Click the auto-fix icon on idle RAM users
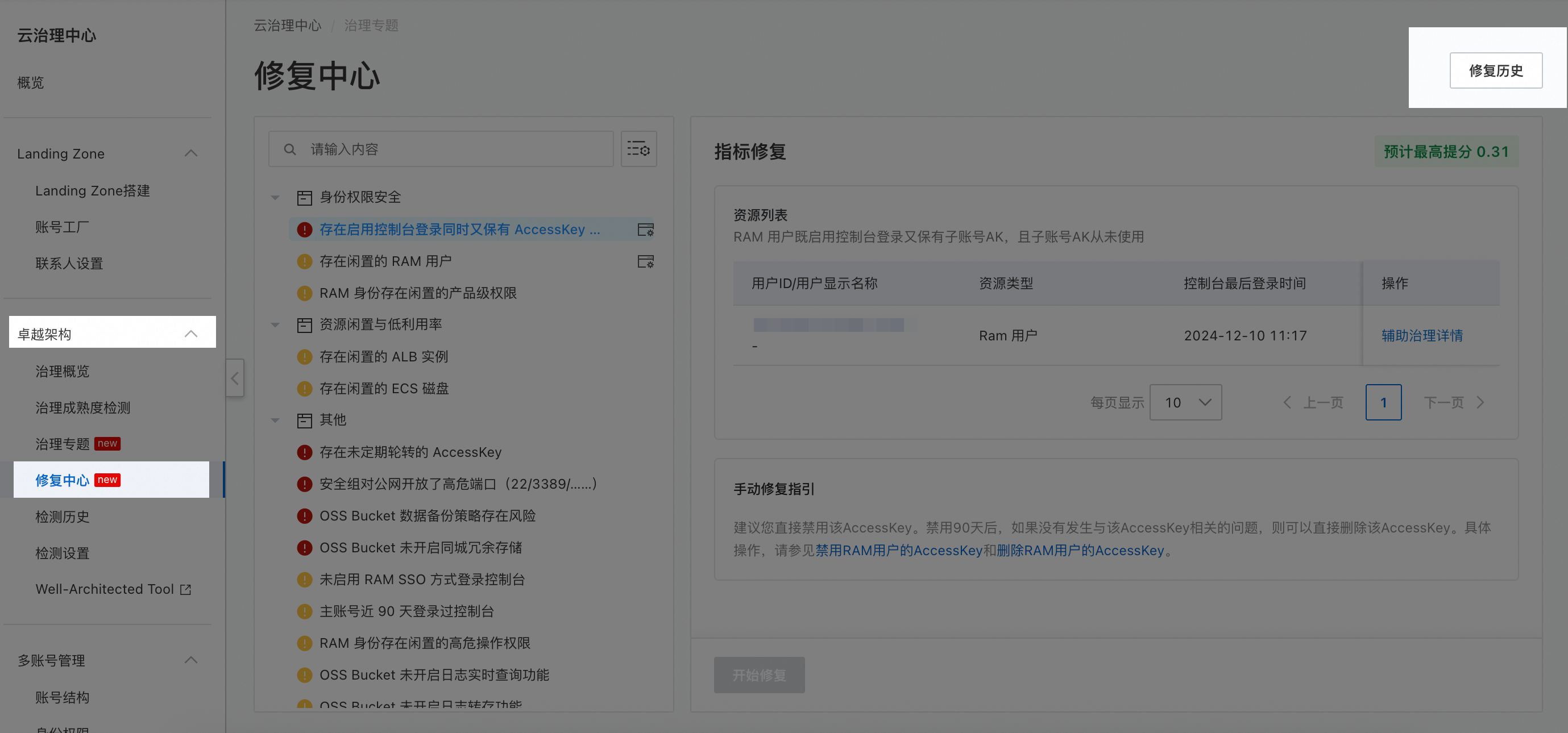This screenshot has height=733, width=1568. click(x=645, y=261)
